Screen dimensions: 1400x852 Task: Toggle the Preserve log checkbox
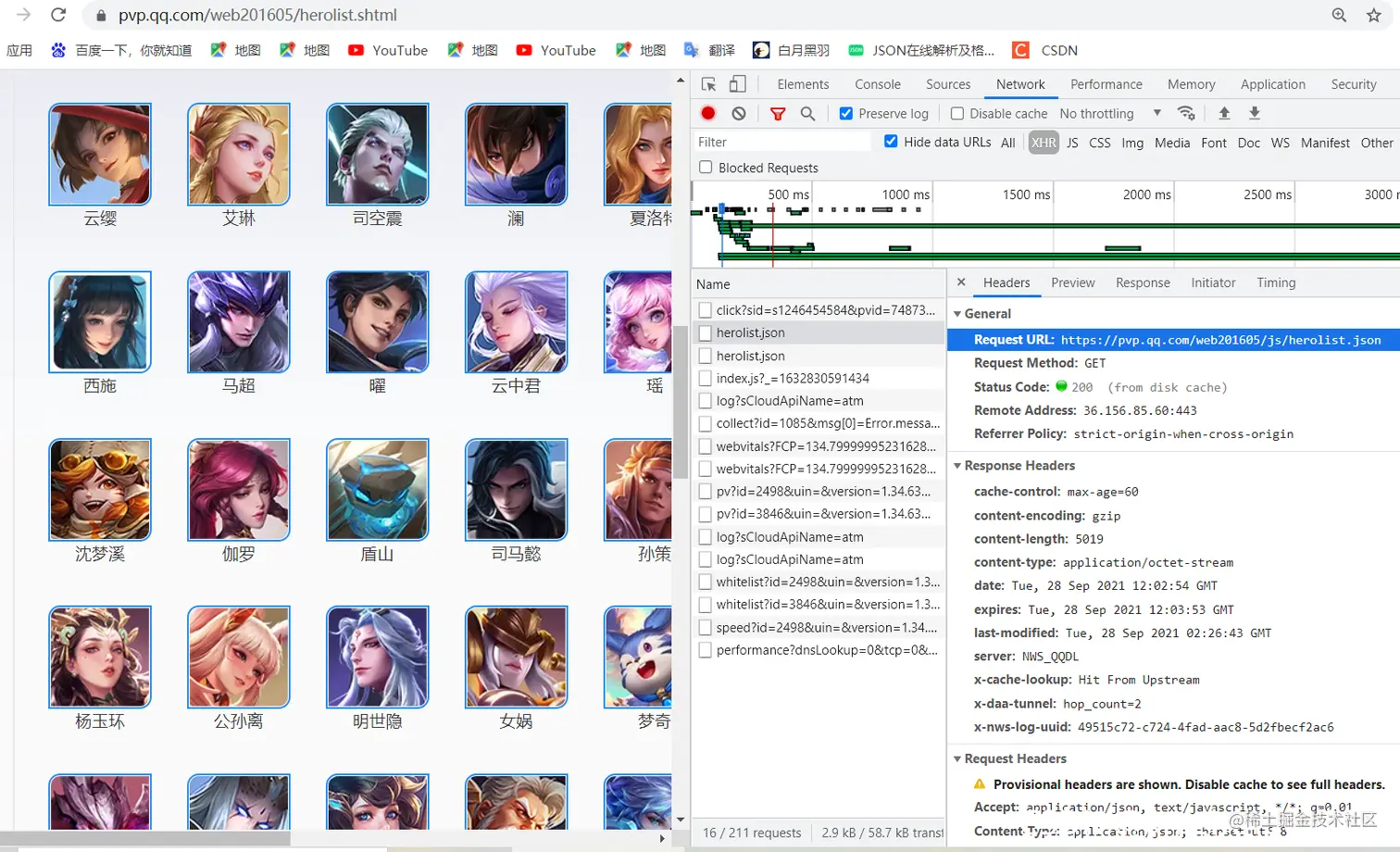point(845,113)
